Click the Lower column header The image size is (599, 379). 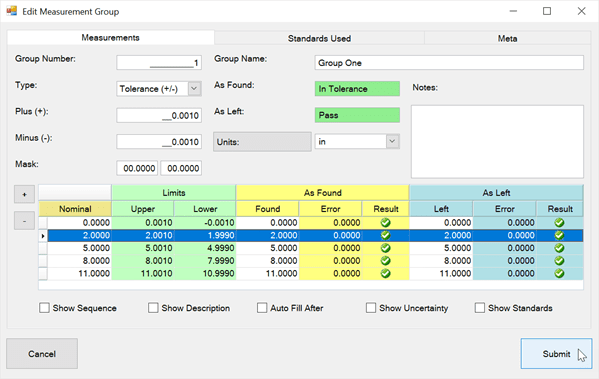tap(205, 209)
